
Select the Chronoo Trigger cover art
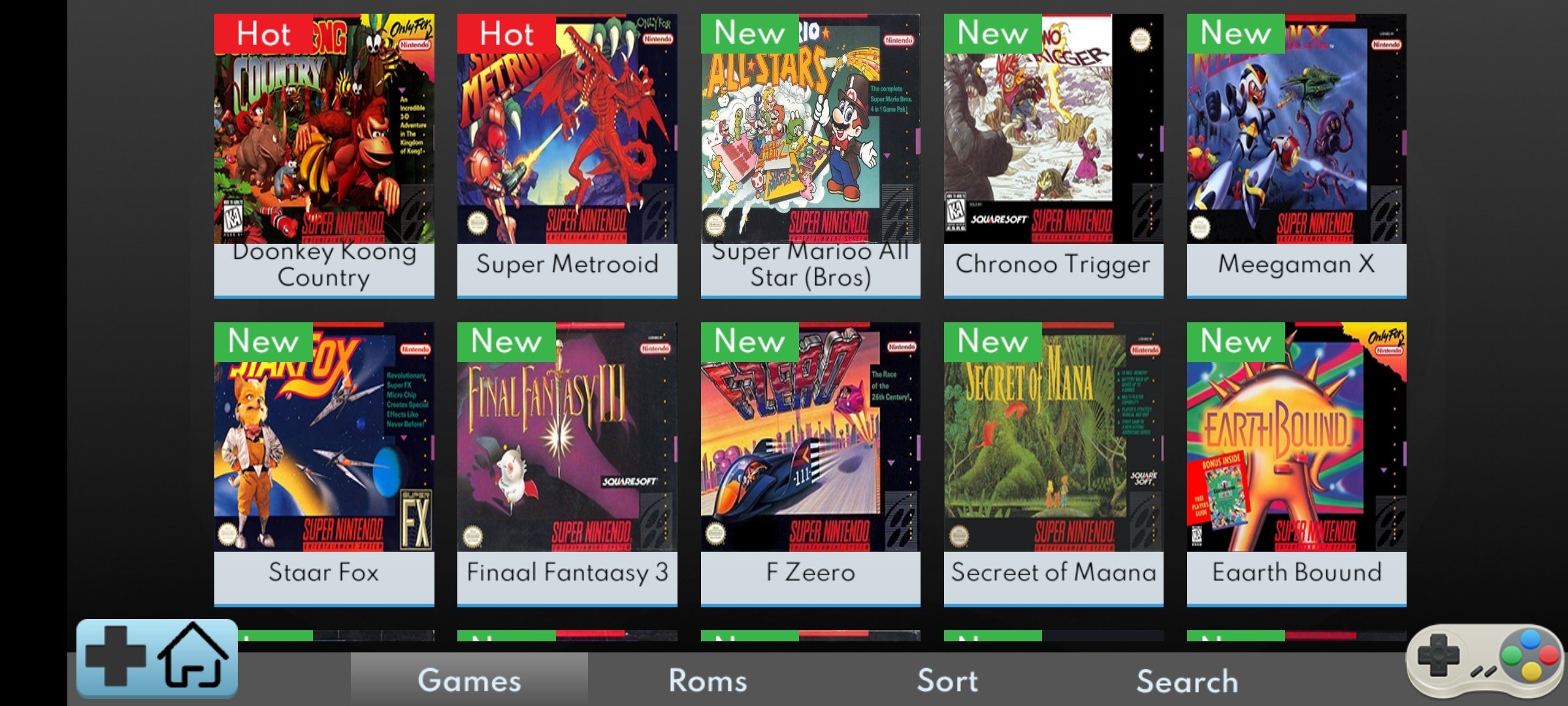1053,129
